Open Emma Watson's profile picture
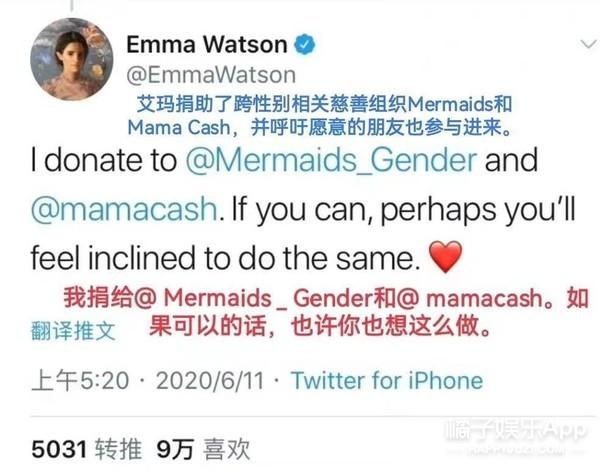This screenshot has width=600, height=470. 72,59
